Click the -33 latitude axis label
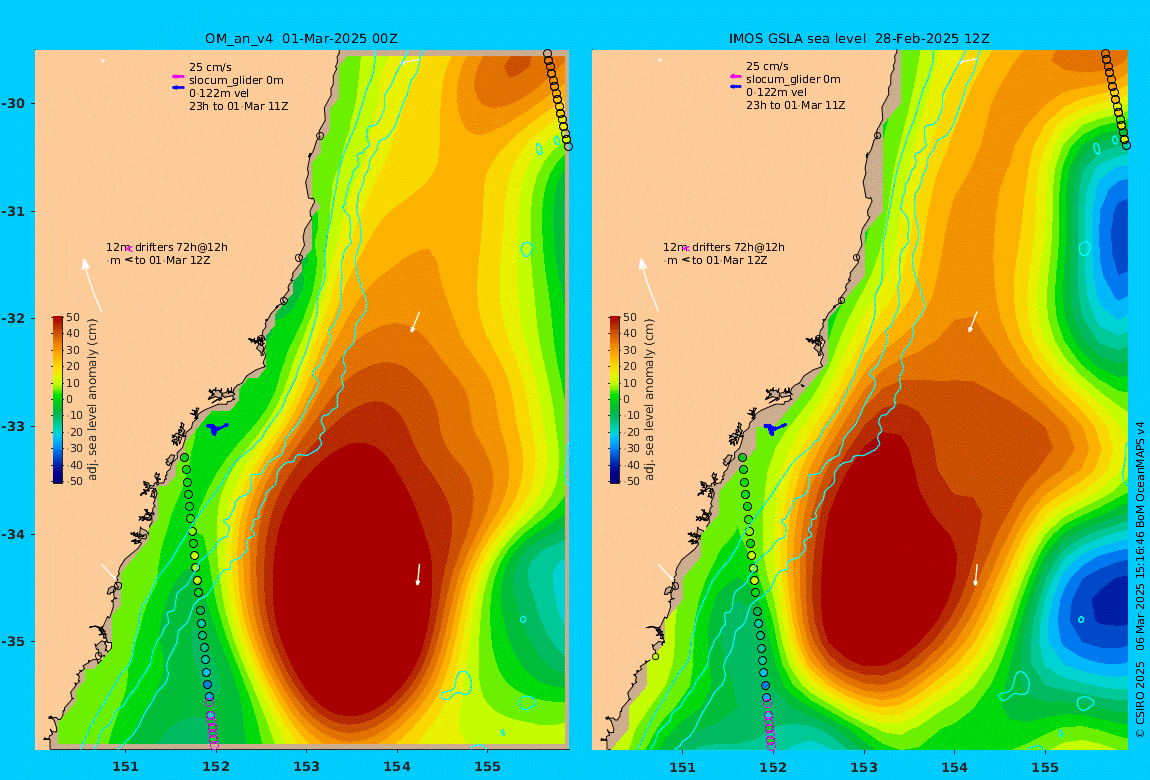 [12, 427]
